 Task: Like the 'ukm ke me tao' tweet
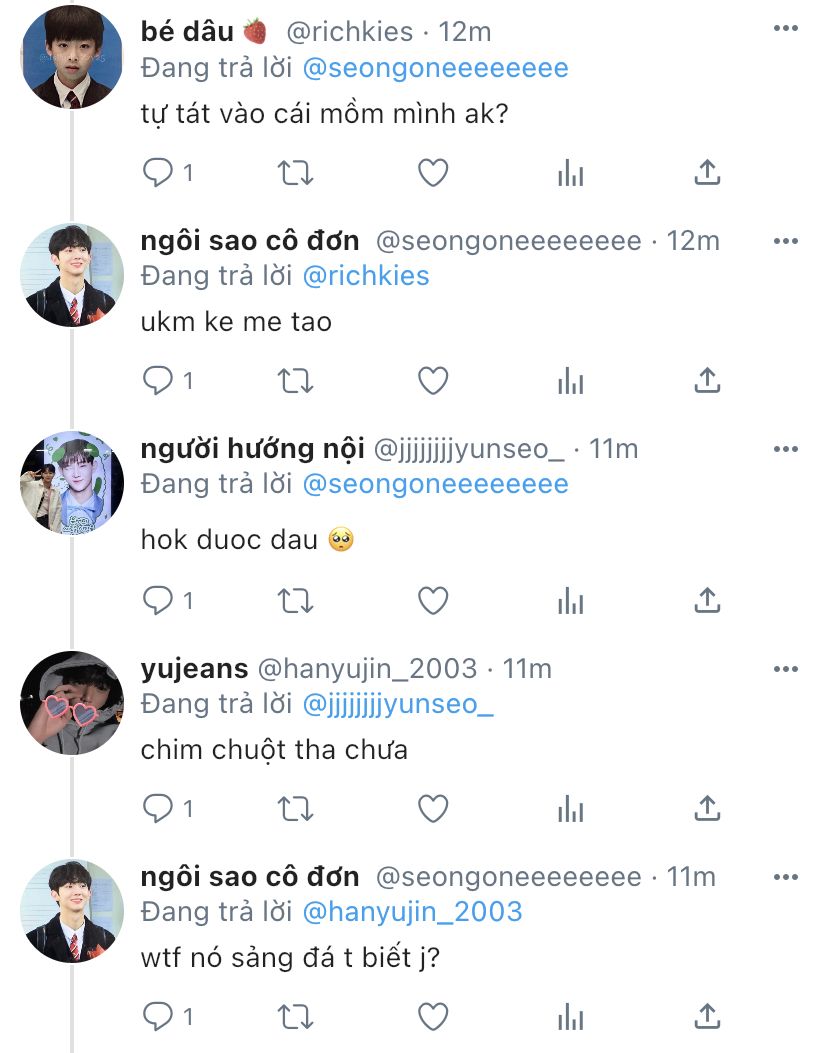click(433, 381)
